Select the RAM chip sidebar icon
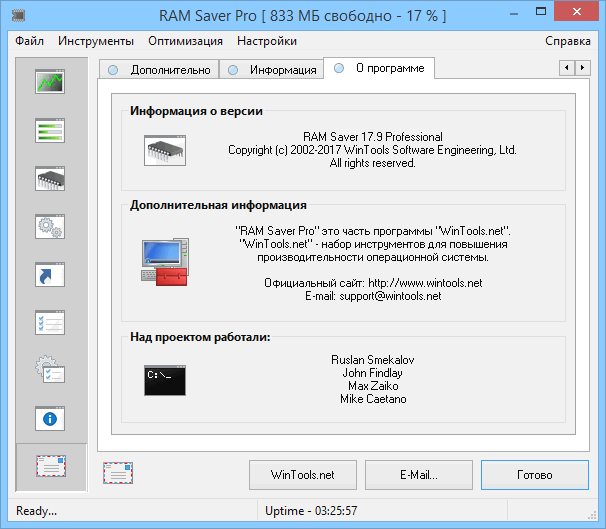 [x=49, y=179]
